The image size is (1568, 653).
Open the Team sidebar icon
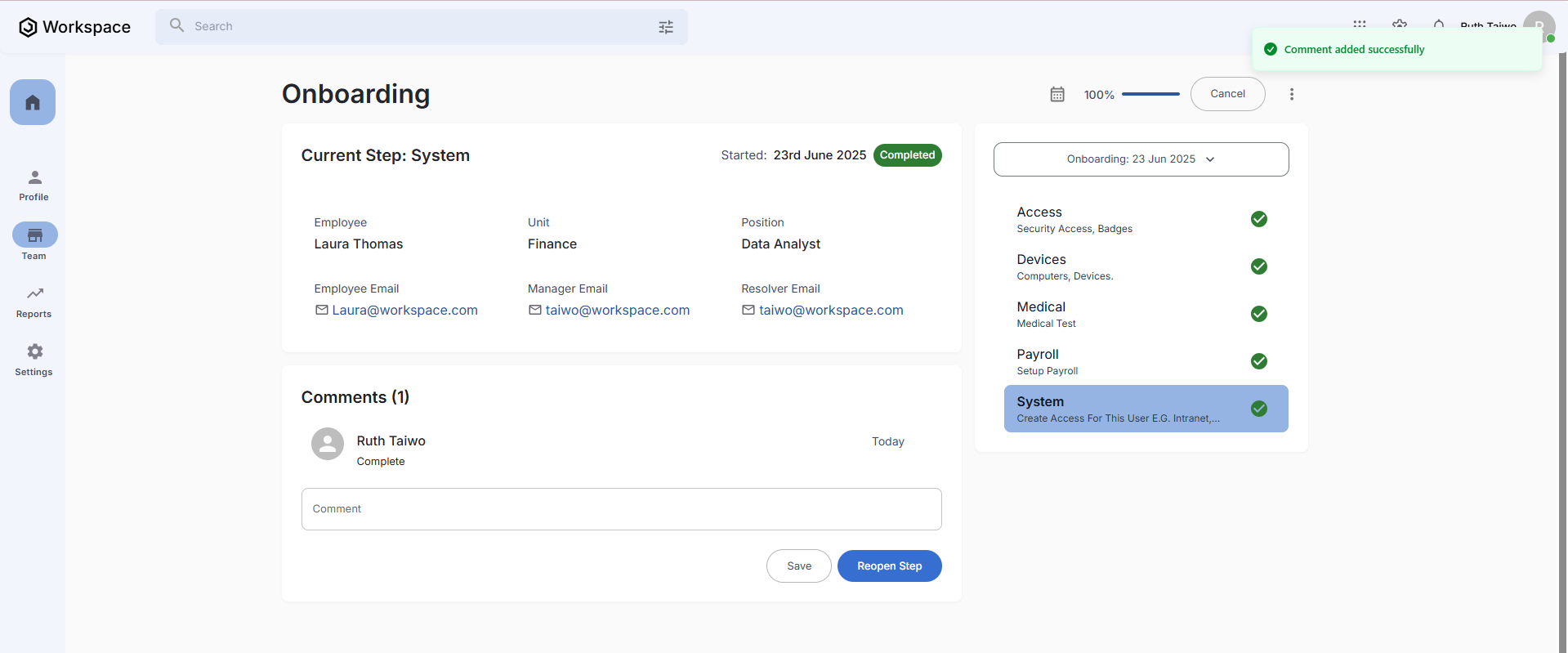click(34, 235)
